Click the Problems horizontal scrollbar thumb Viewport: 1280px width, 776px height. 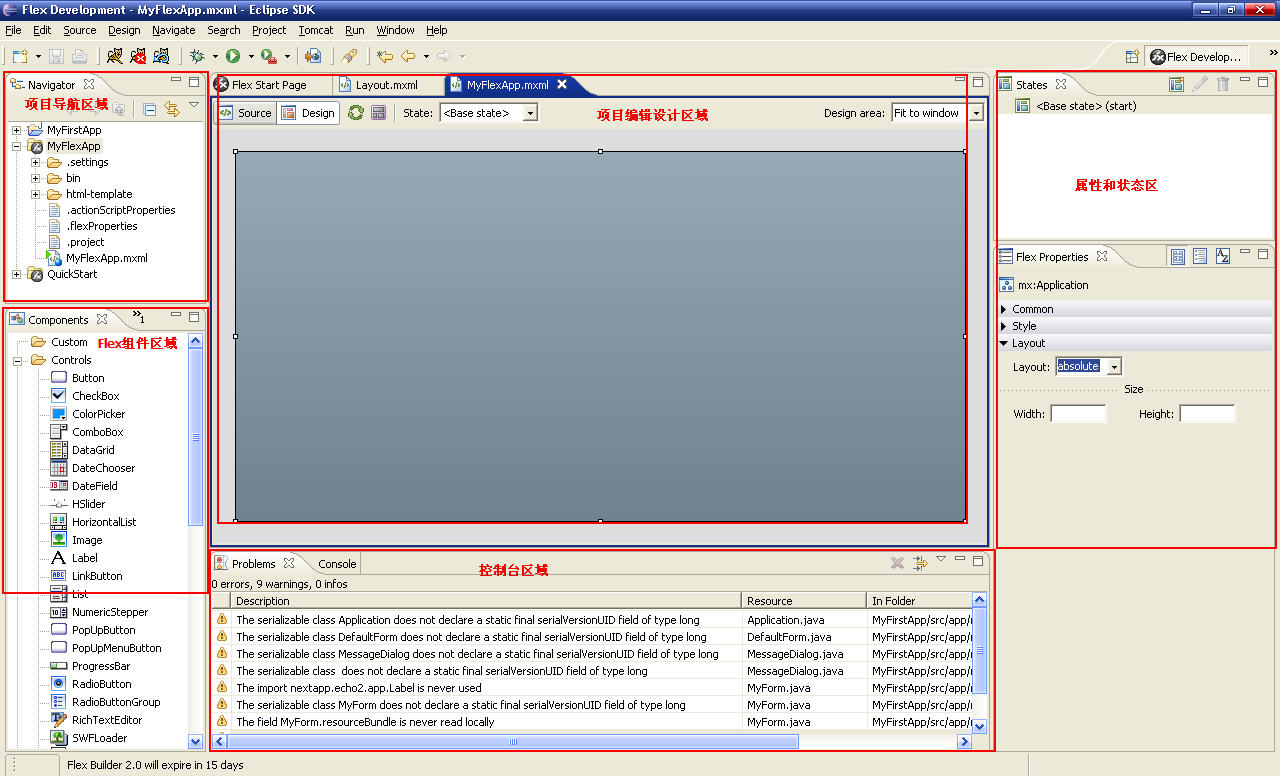pos(513,742)
